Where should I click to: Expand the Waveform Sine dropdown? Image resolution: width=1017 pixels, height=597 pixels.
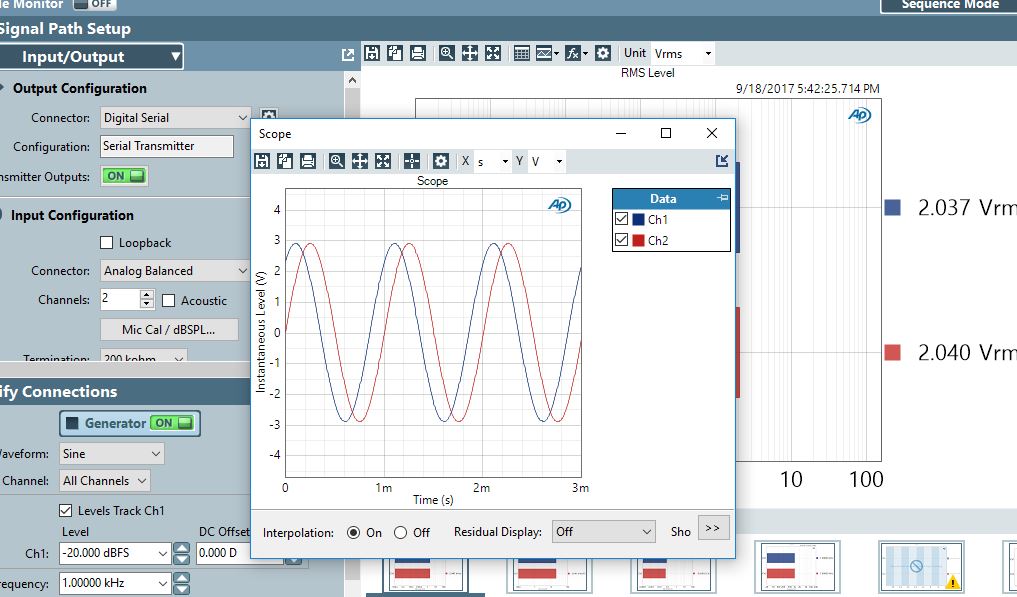point(112,454)
